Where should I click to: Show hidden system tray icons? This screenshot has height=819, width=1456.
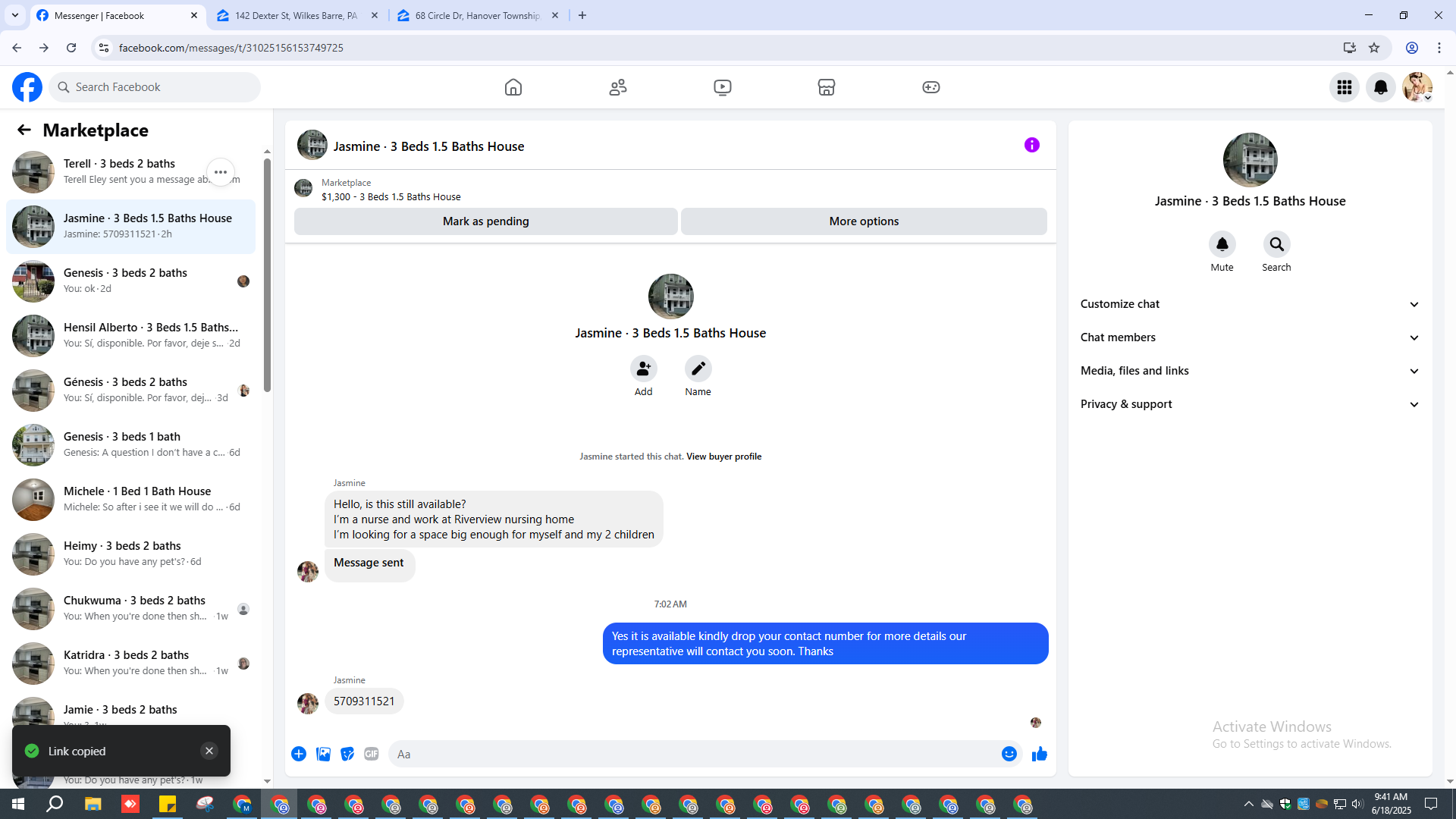pos(1248,804)
